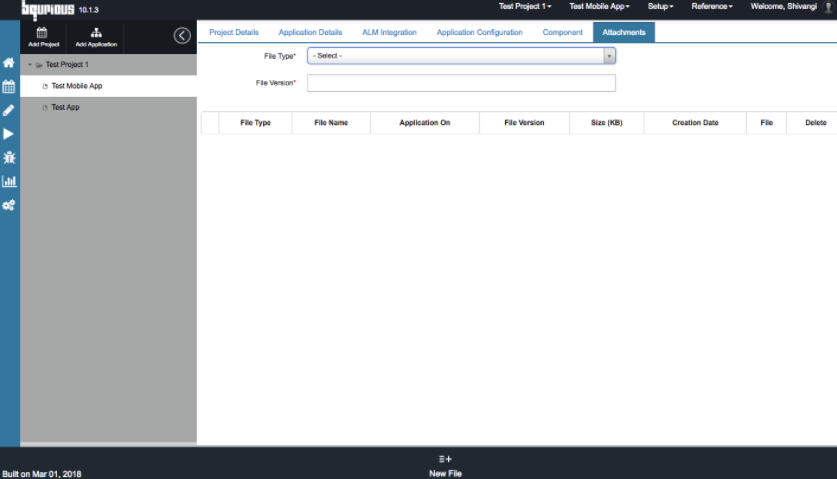Click the File Name column header

pyautogui.click(x=331, y=123)
